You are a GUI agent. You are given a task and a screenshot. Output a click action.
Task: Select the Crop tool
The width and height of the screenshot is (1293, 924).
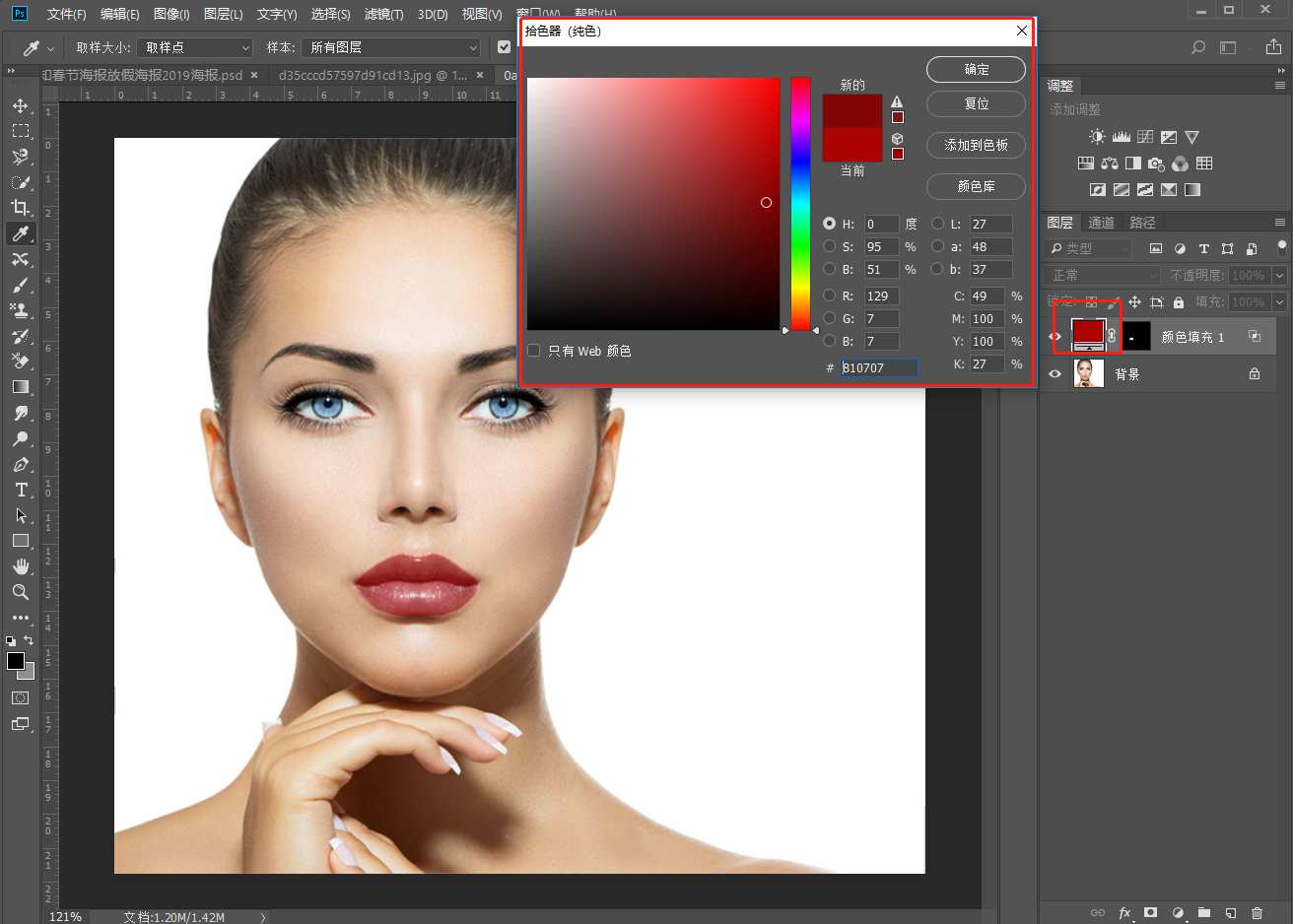21,208
